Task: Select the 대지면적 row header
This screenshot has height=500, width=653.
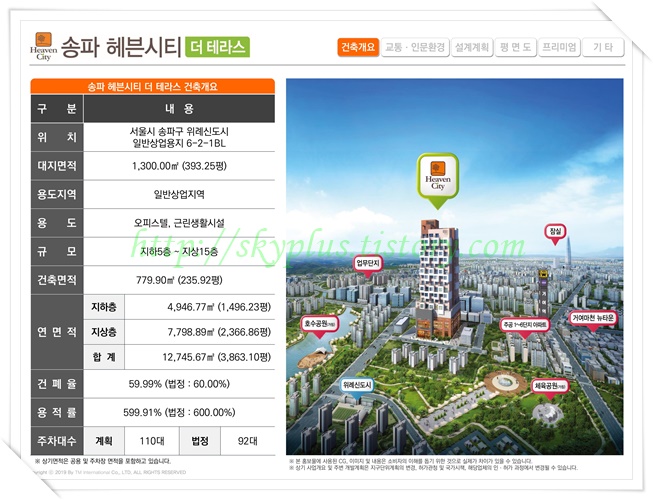Action: coord(57,166)
